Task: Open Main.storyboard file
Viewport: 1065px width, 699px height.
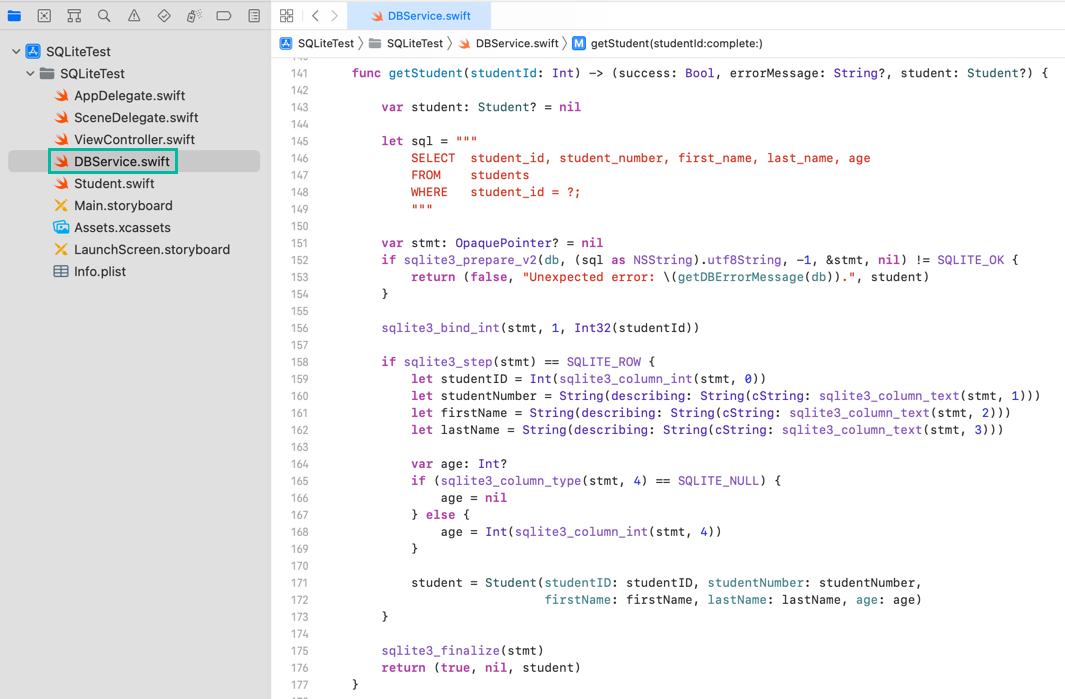Action: pyautogui.click(x=123, y=205)
